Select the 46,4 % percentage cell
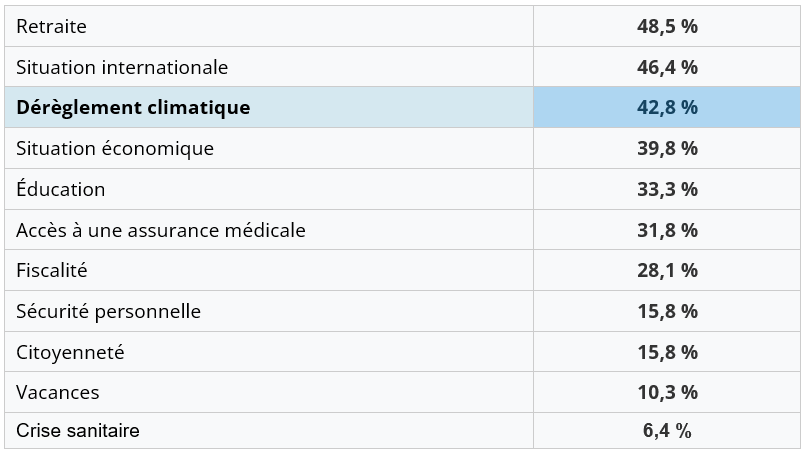 pos(667,67)
